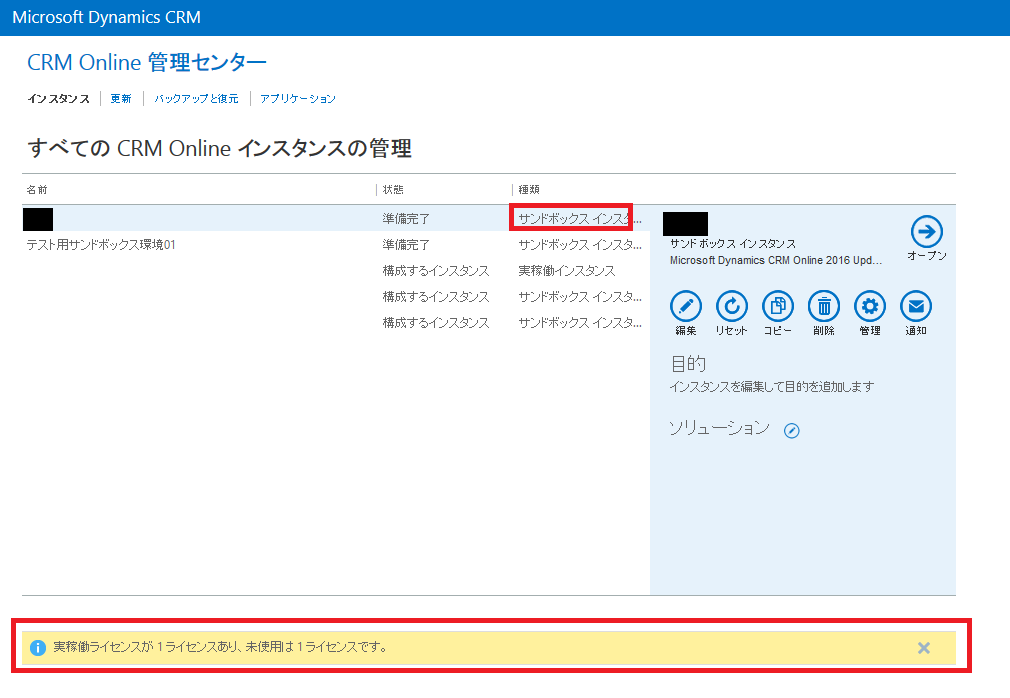The image size is (1010, 698).
Task: Click the info icon in yellow banner
Action: (38, 648)
